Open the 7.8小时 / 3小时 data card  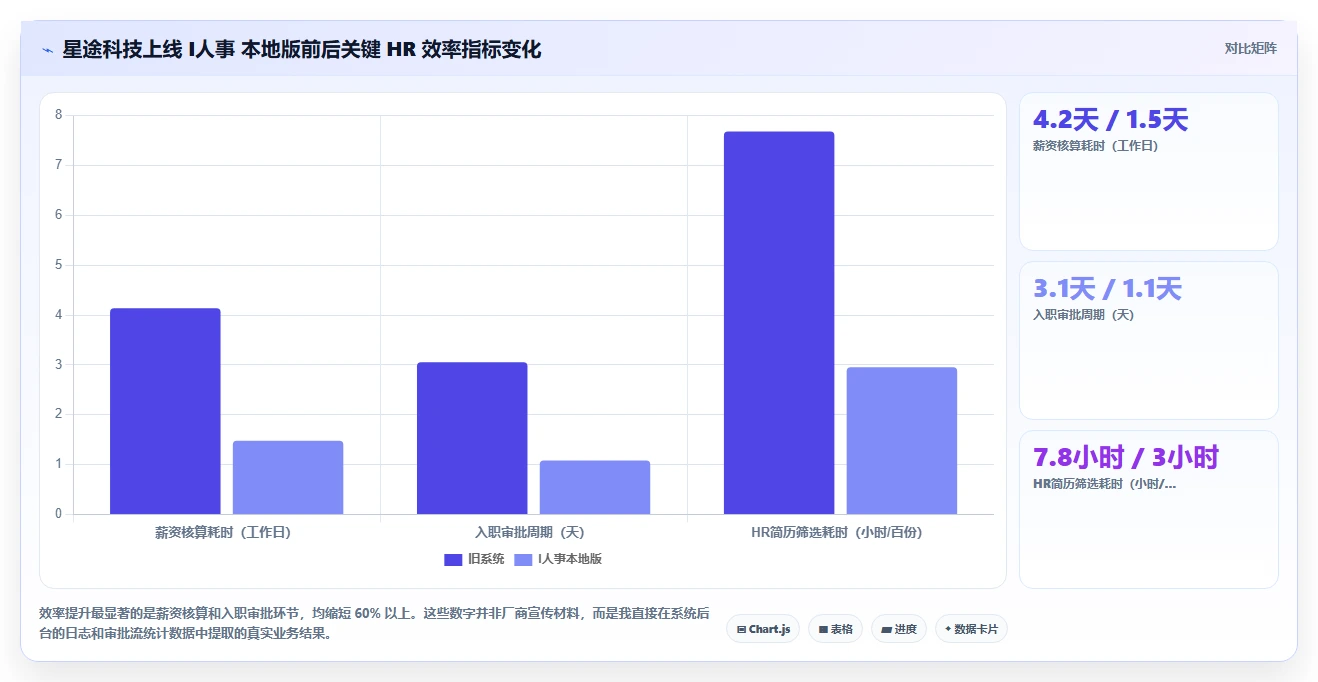point(1148,509)
